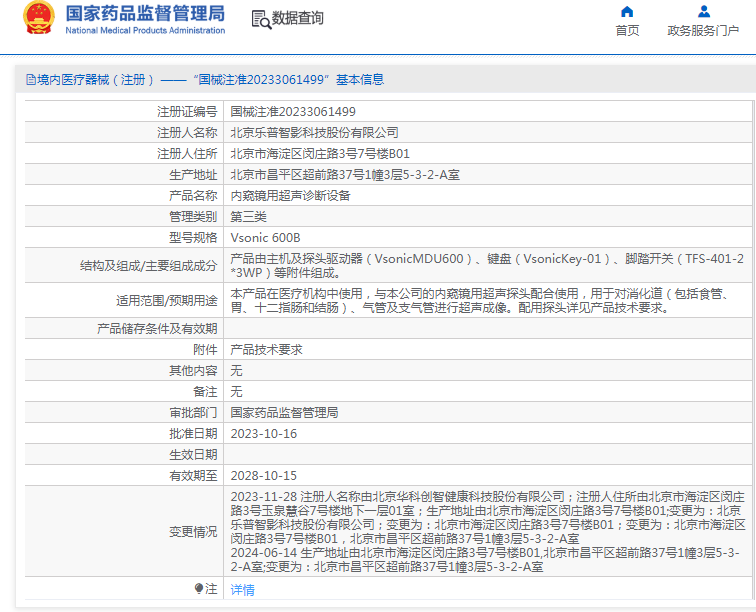Viewport: 756px width, 612px height.
Task: Click the 管理类别 row label
Action: pos(193,217)
